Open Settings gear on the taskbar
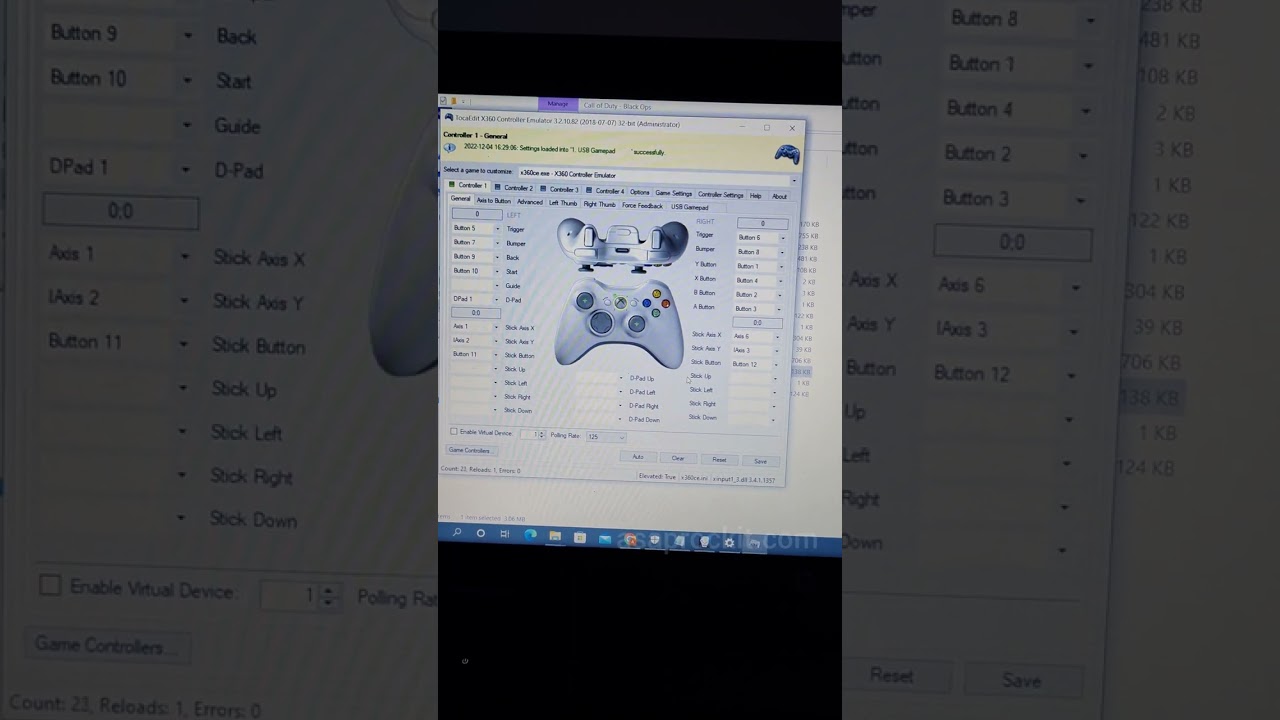This screenshot has width=1280, height=720. (x=729, y=543)
